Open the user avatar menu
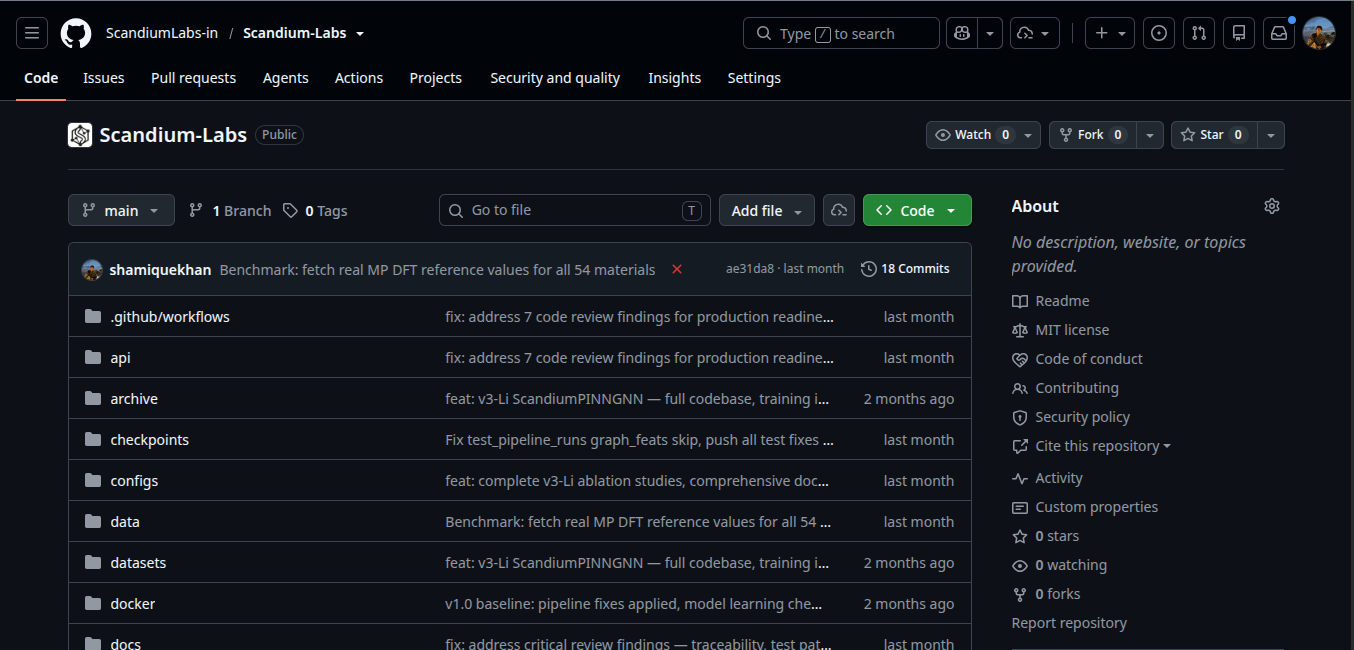Screen dimensions: 1354x650 1319,33
